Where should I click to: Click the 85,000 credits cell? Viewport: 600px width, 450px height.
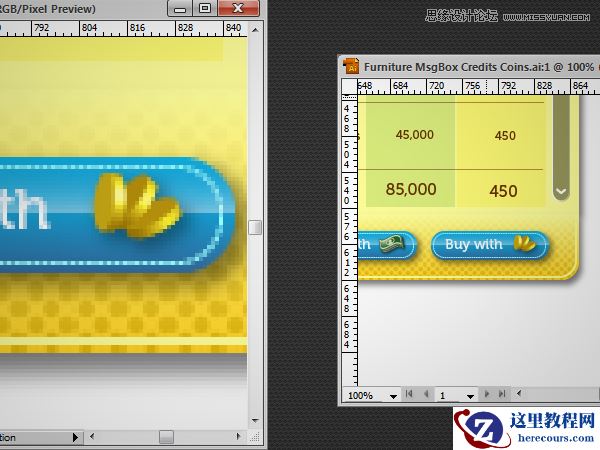[411, 189]
